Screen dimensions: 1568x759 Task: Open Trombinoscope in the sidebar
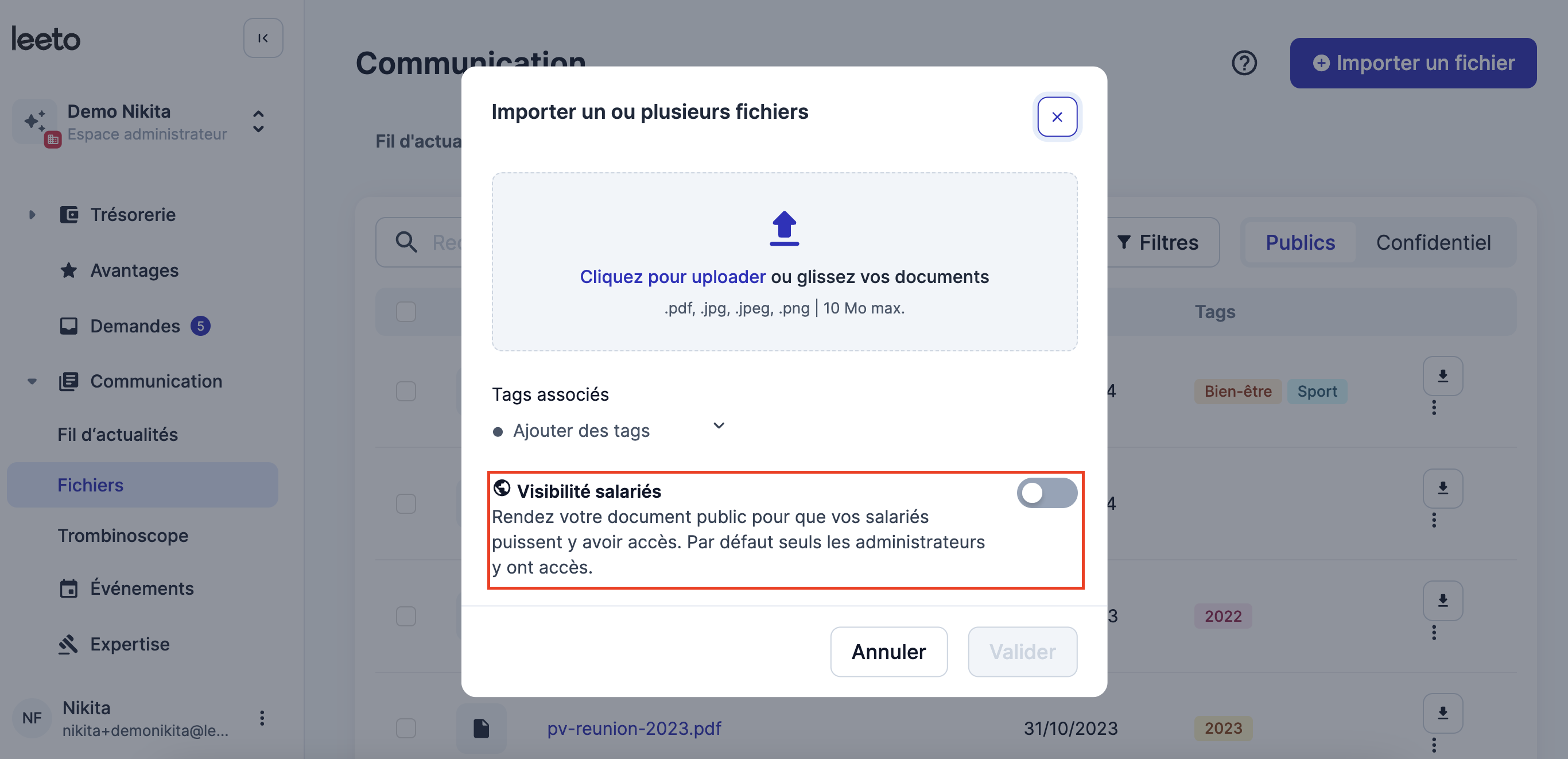[123, 536]
